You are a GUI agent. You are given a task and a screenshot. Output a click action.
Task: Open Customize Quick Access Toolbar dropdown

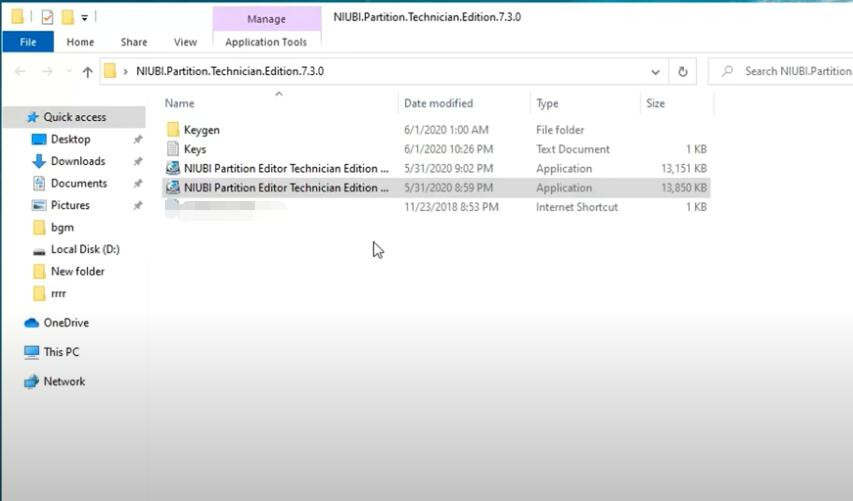pyautogui.click(x=84, y=18)
